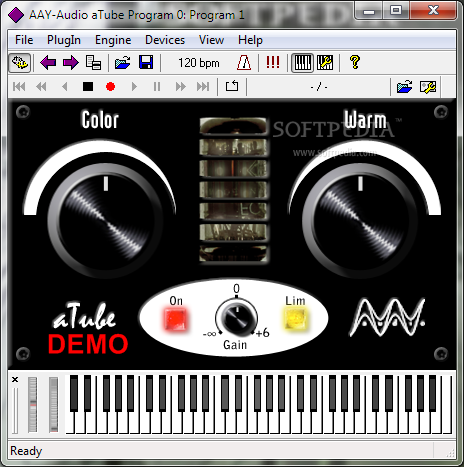Save bank with the blue floppy disk icon
This screenshot has width=464, height=467.
click(146, 63)
